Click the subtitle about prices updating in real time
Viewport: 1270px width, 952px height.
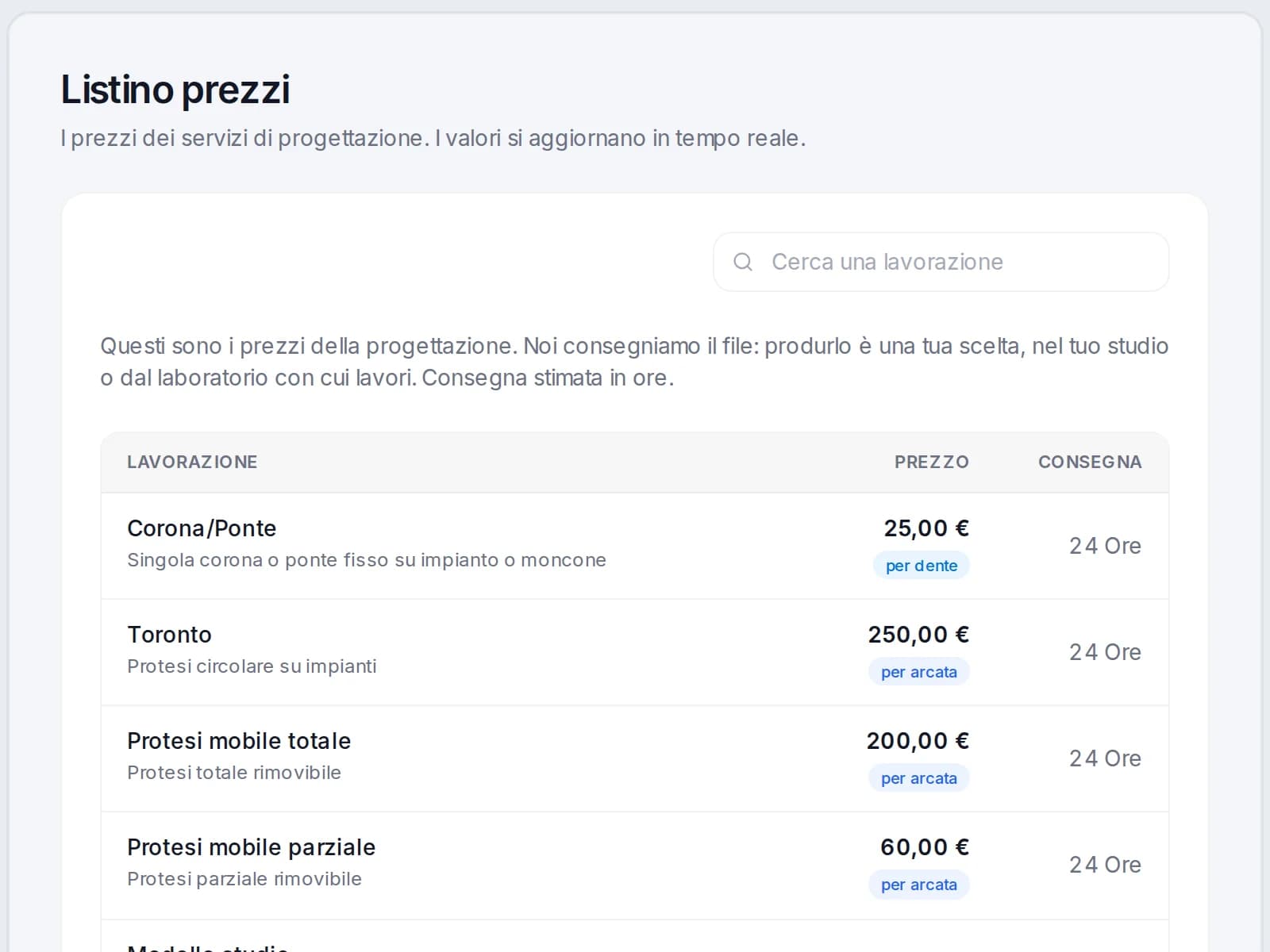click(x=433, y=138)
